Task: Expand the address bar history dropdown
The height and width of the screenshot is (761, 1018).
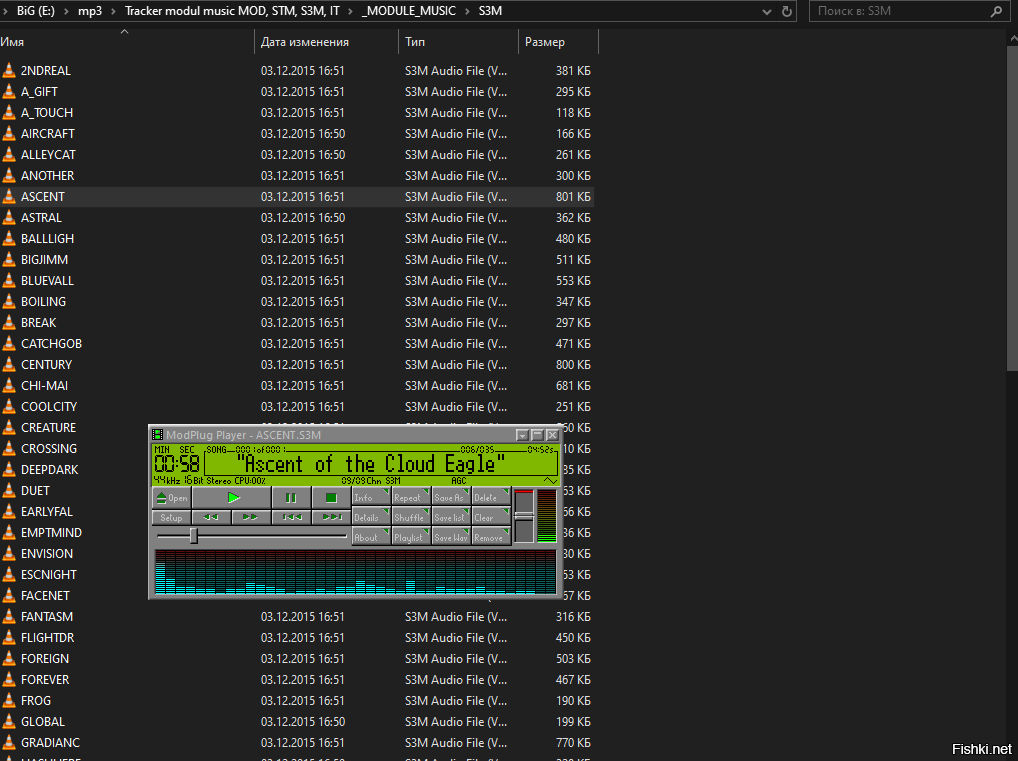Action: 766,12
